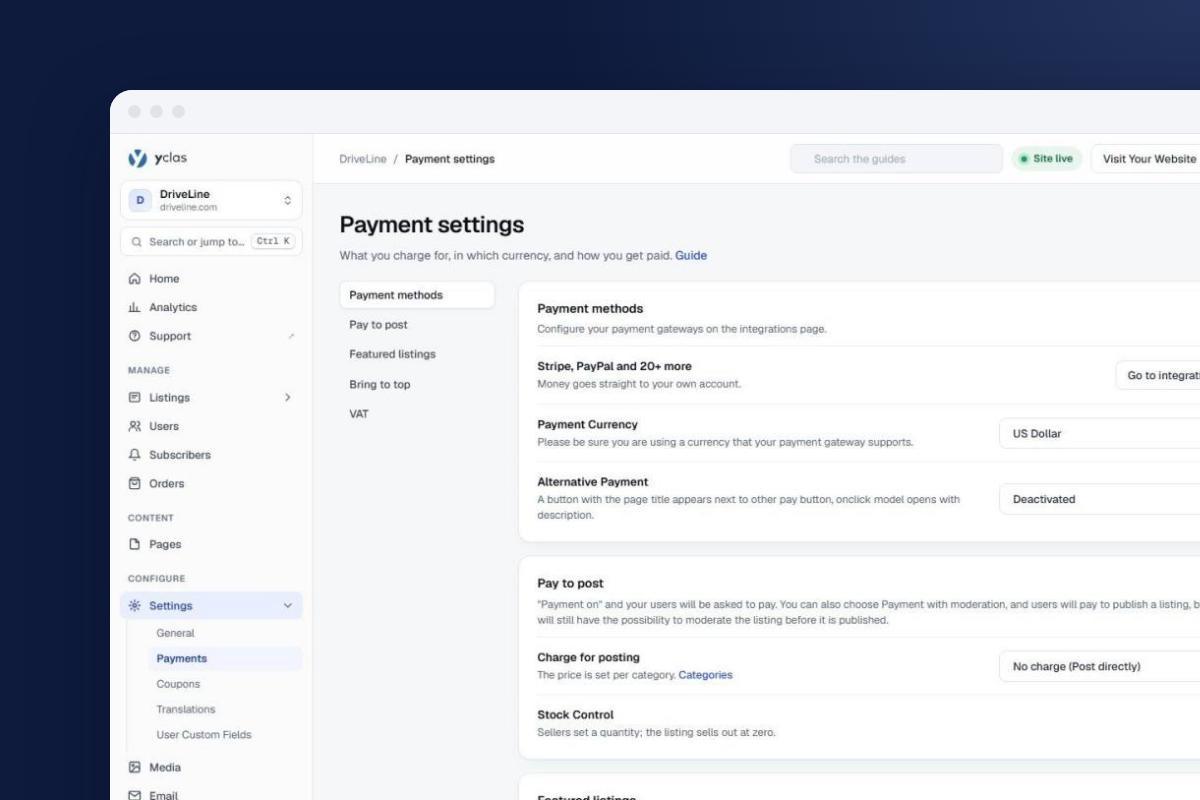Screen dimensions: 1200x800
Task: Click the external link arrow beside Support
Action: pyautogui.click(x=291, y=337)
